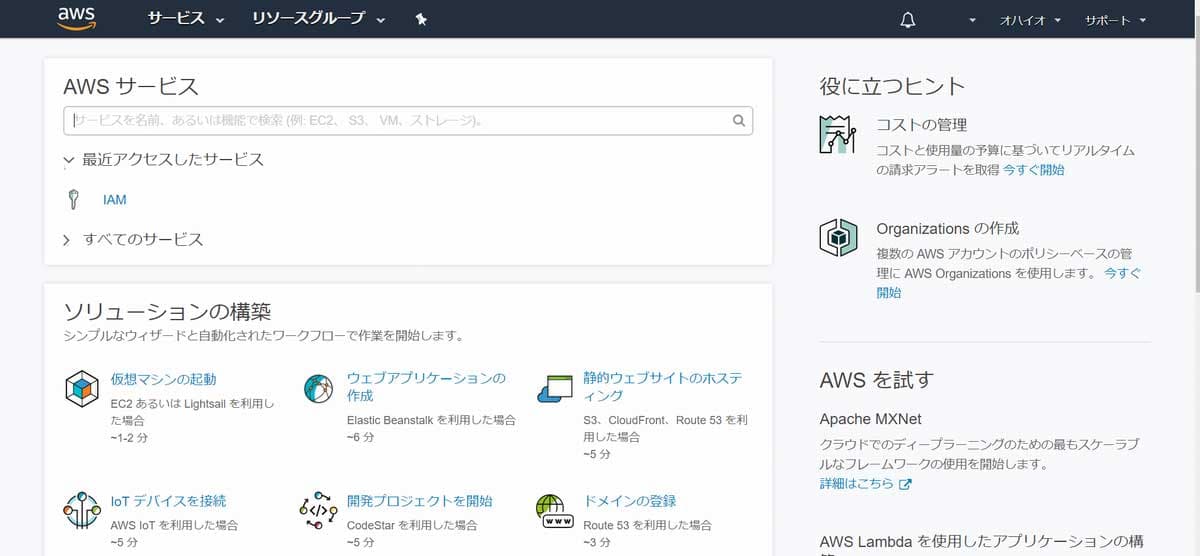Viewport: 1200px width, 556px height.
Task: Click the IoT device icon
Action: coord(81,510)
